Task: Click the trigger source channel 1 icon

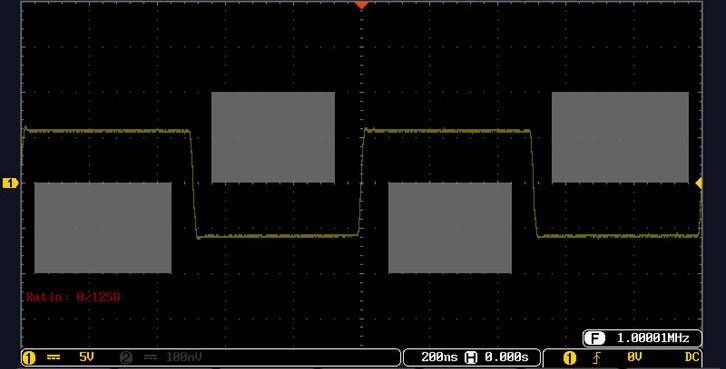Action: [x=570, y=357]
